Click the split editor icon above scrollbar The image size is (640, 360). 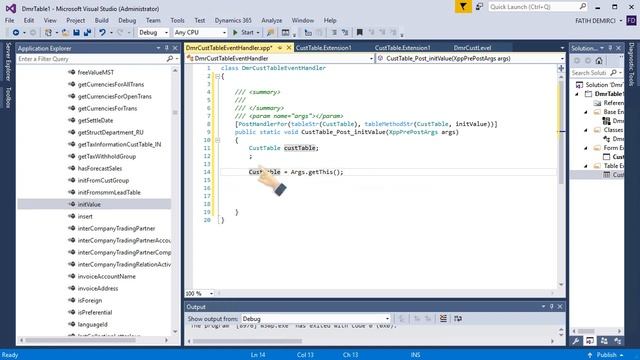(x=561, y=68)
